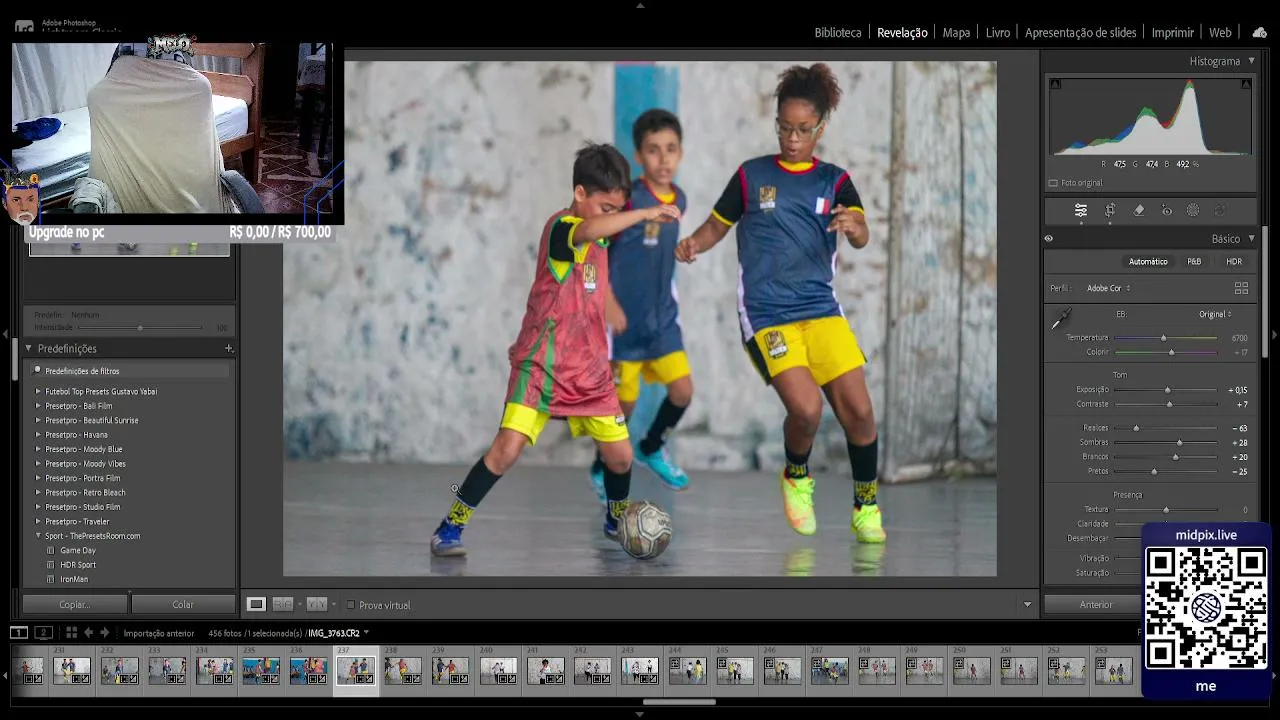Image resolution: width=1280 pixels, height=720 pixels.
Task: Open the Web module
Action: pyautogui.click(x=1220, y=33)
